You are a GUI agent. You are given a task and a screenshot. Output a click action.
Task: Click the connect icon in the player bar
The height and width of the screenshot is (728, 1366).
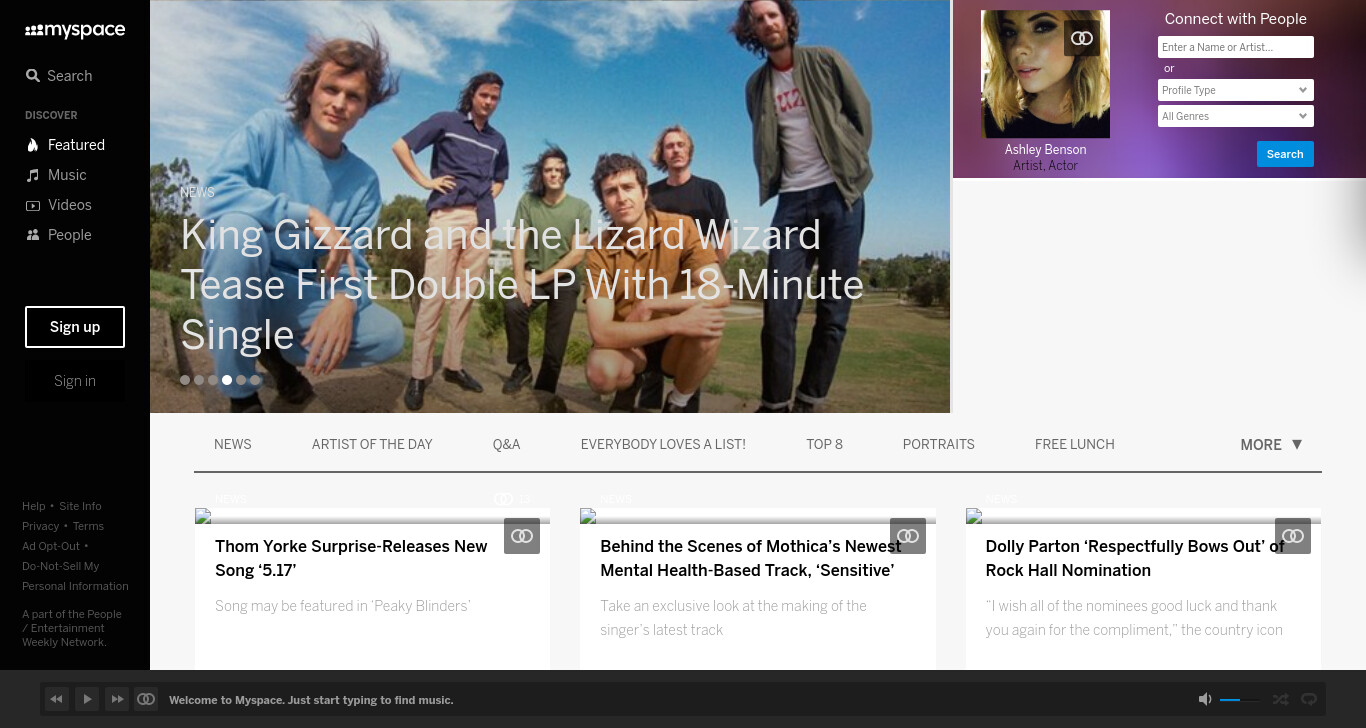(x=146, y=699)
